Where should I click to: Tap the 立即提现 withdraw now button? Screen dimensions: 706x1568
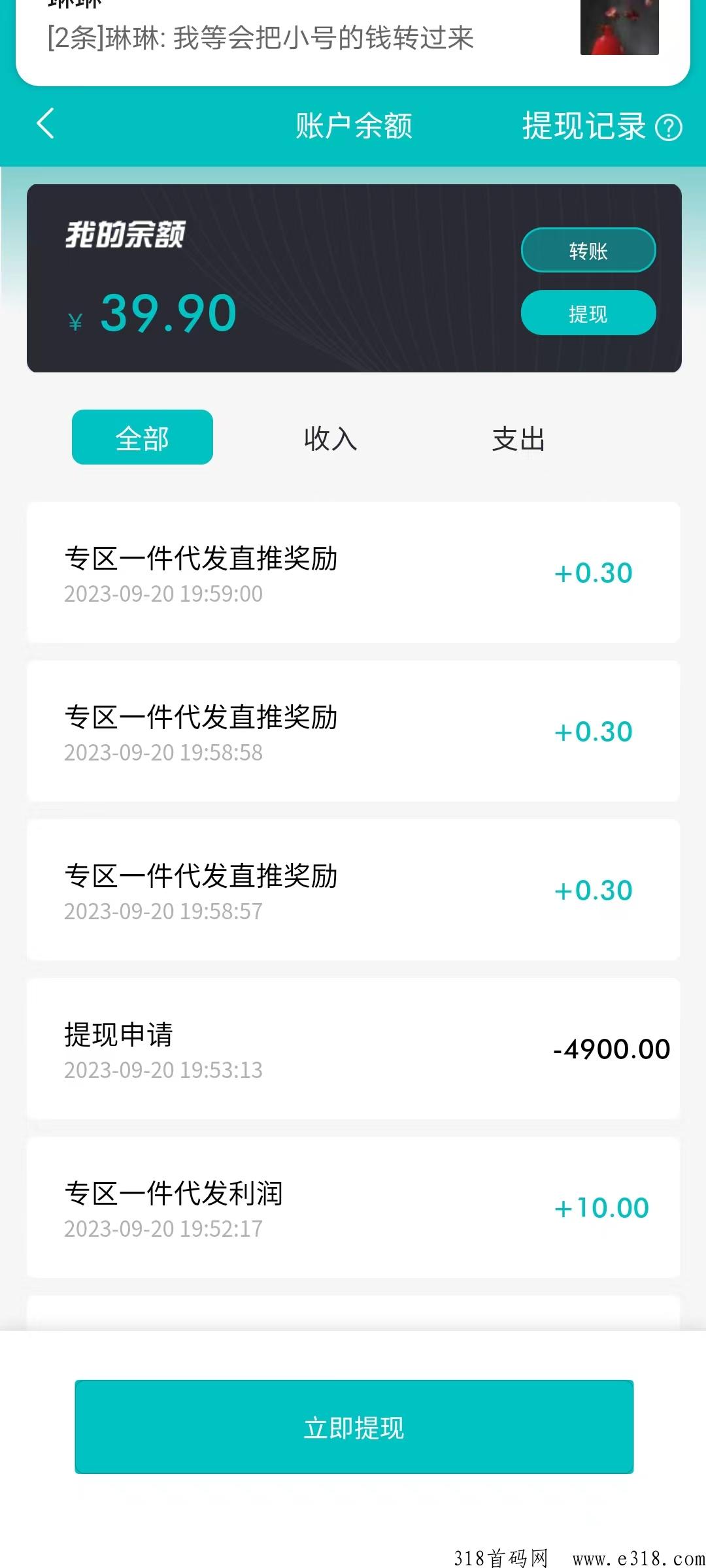tap(354, 1428)
